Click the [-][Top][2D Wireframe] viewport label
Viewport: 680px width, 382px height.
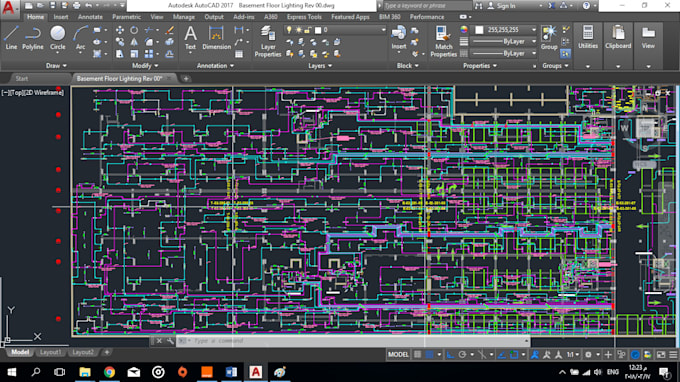(33, 92)
